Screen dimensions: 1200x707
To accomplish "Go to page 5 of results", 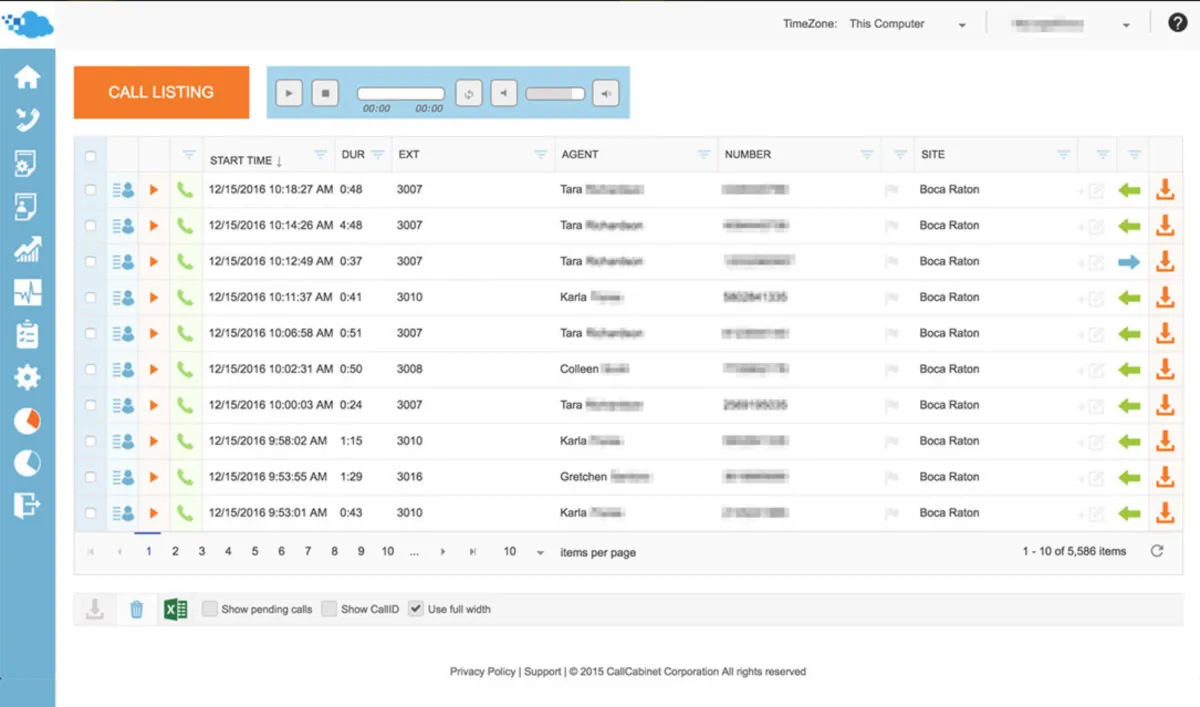I will coord(255,551).
